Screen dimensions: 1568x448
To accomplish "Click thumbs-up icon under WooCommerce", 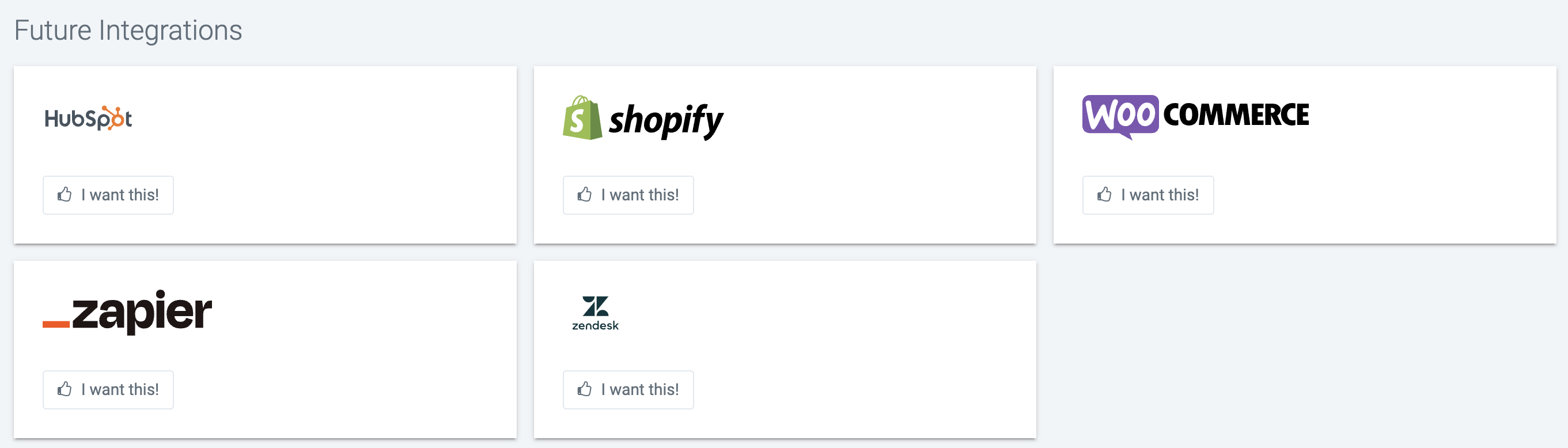I will click(1104, 195).
